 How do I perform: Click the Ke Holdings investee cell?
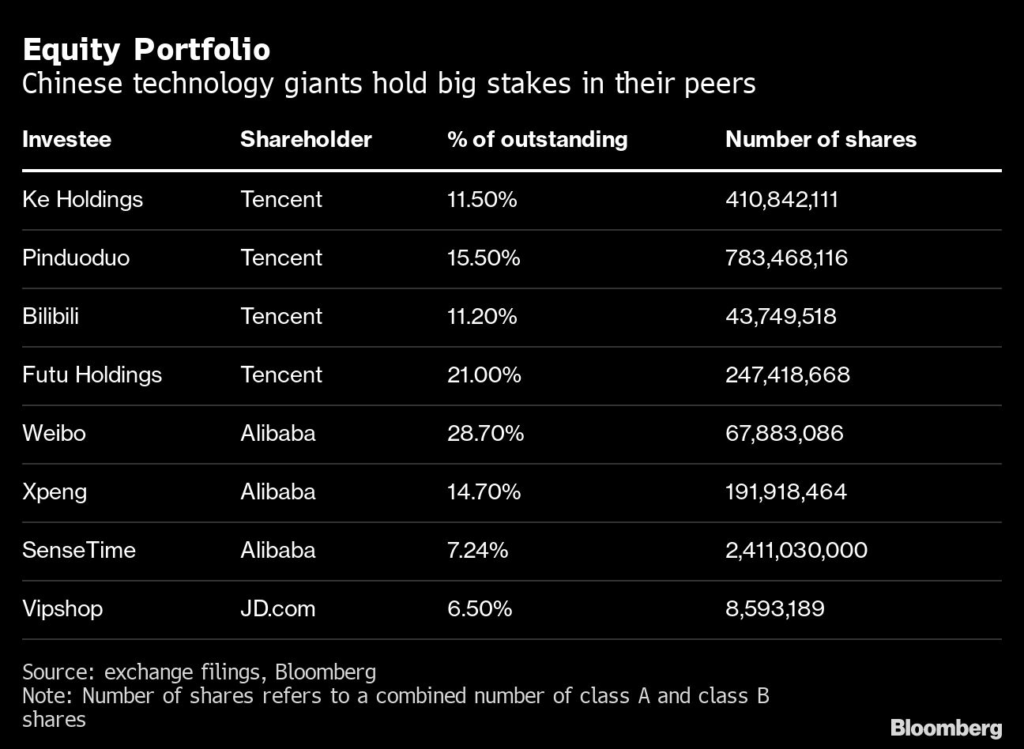pos(83,199)
